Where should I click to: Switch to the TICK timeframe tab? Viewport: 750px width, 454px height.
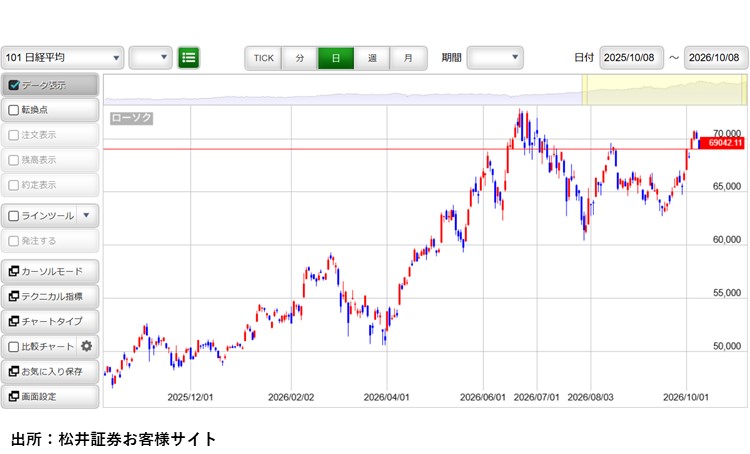point(264,58)
